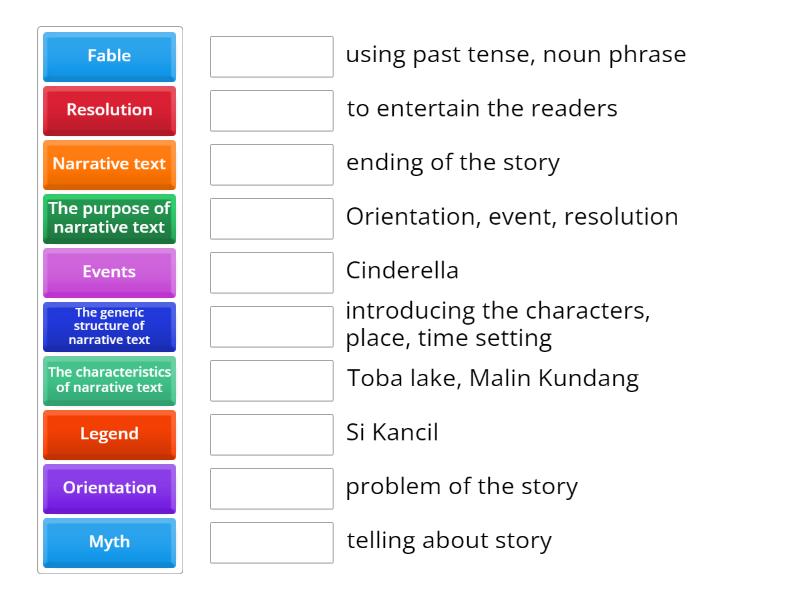Select 'The purpose of narrative text' tile

click(x=108, y=218)
